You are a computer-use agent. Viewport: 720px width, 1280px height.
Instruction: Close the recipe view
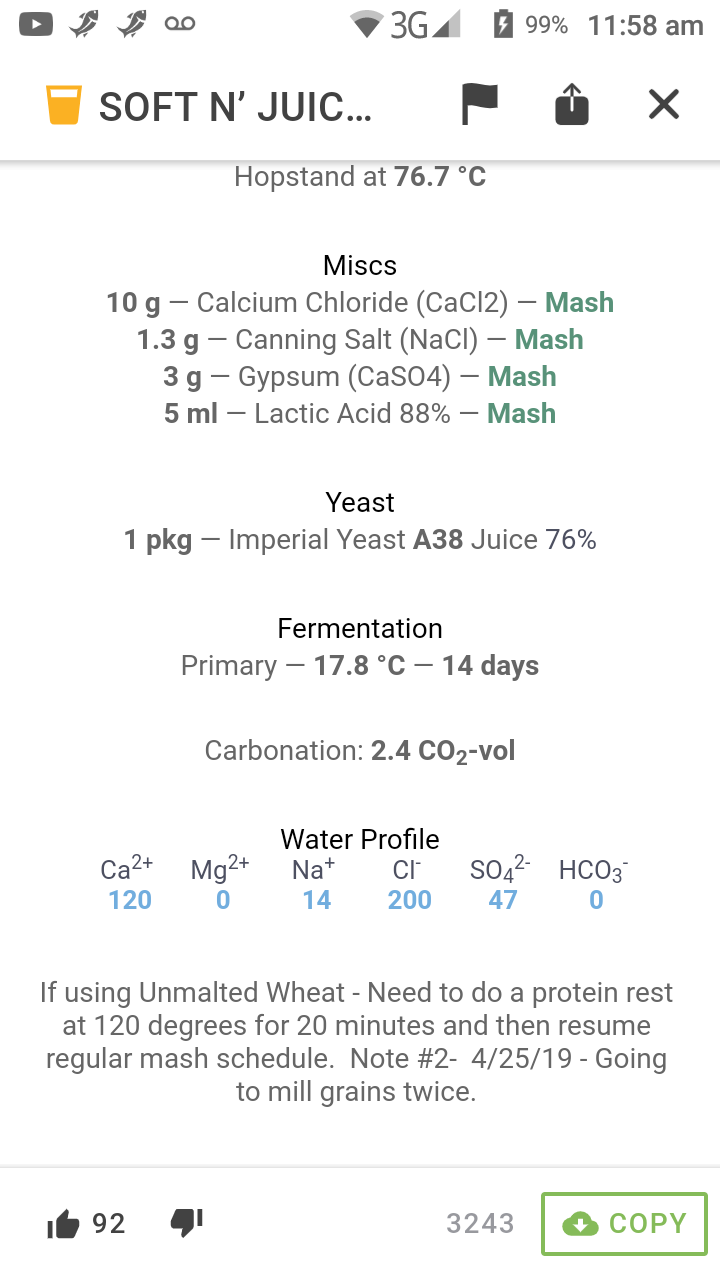(x=664, y=104)
